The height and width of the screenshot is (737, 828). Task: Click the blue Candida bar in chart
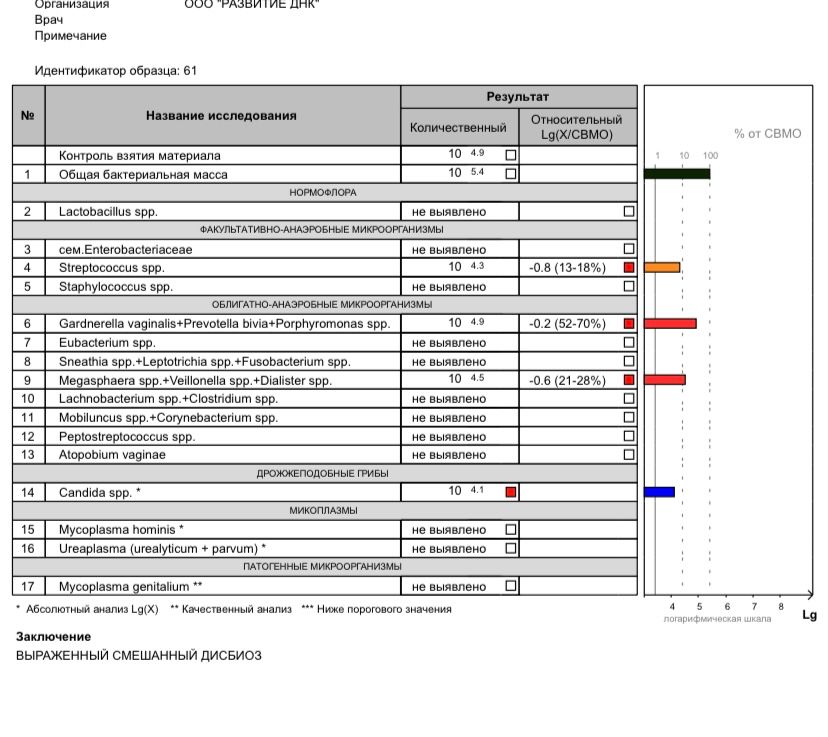pyautogui.click(x=660, y=492)
